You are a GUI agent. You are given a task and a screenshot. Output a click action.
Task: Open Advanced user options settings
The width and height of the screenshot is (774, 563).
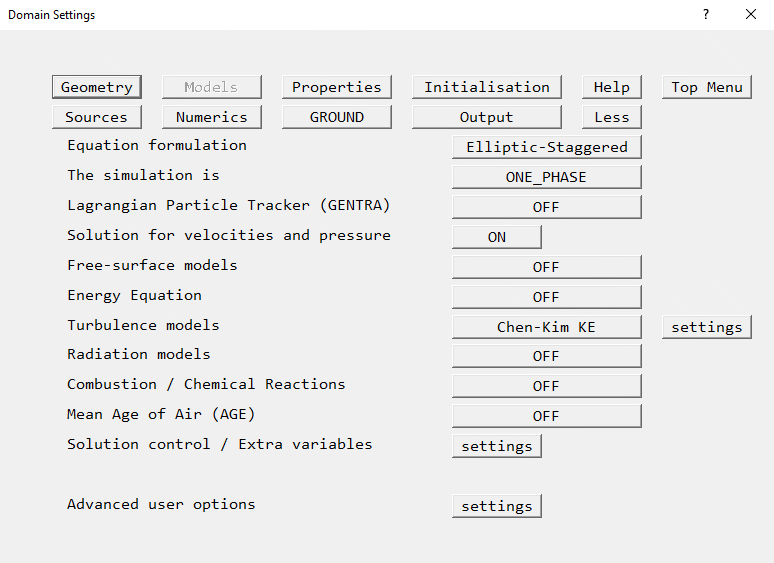[x=497, y=506]
